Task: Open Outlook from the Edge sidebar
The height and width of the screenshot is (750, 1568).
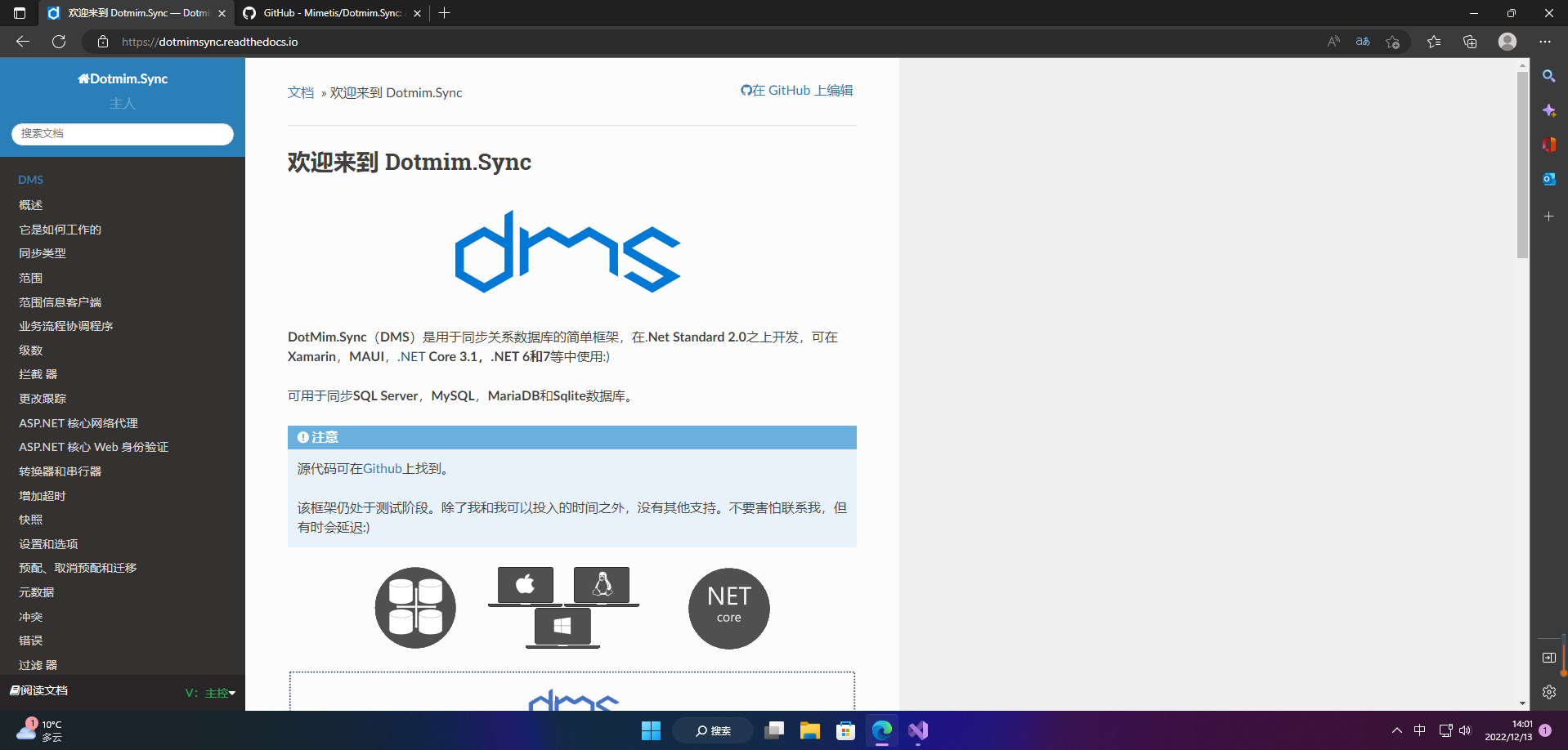Action: point(1548,179)
